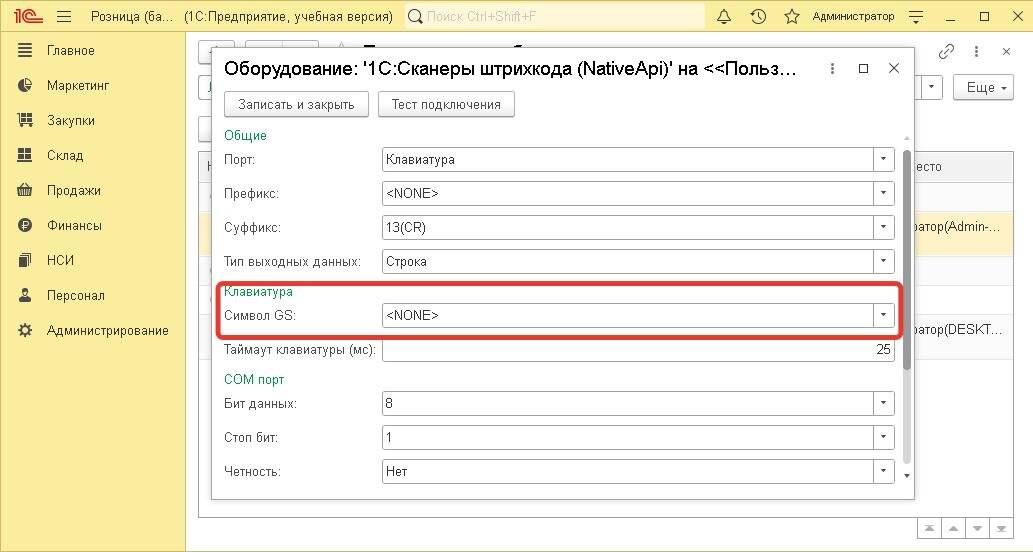Screen dimensions: 1033x552
Task: Expand the Суффикс dropdown
Action: (x=883, y=227)
